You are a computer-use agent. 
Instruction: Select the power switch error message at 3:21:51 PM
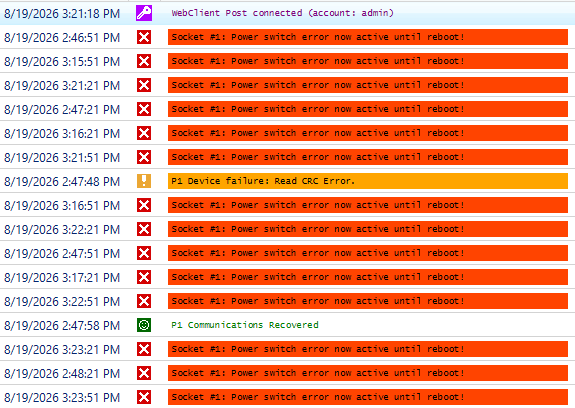pos(368,157)
